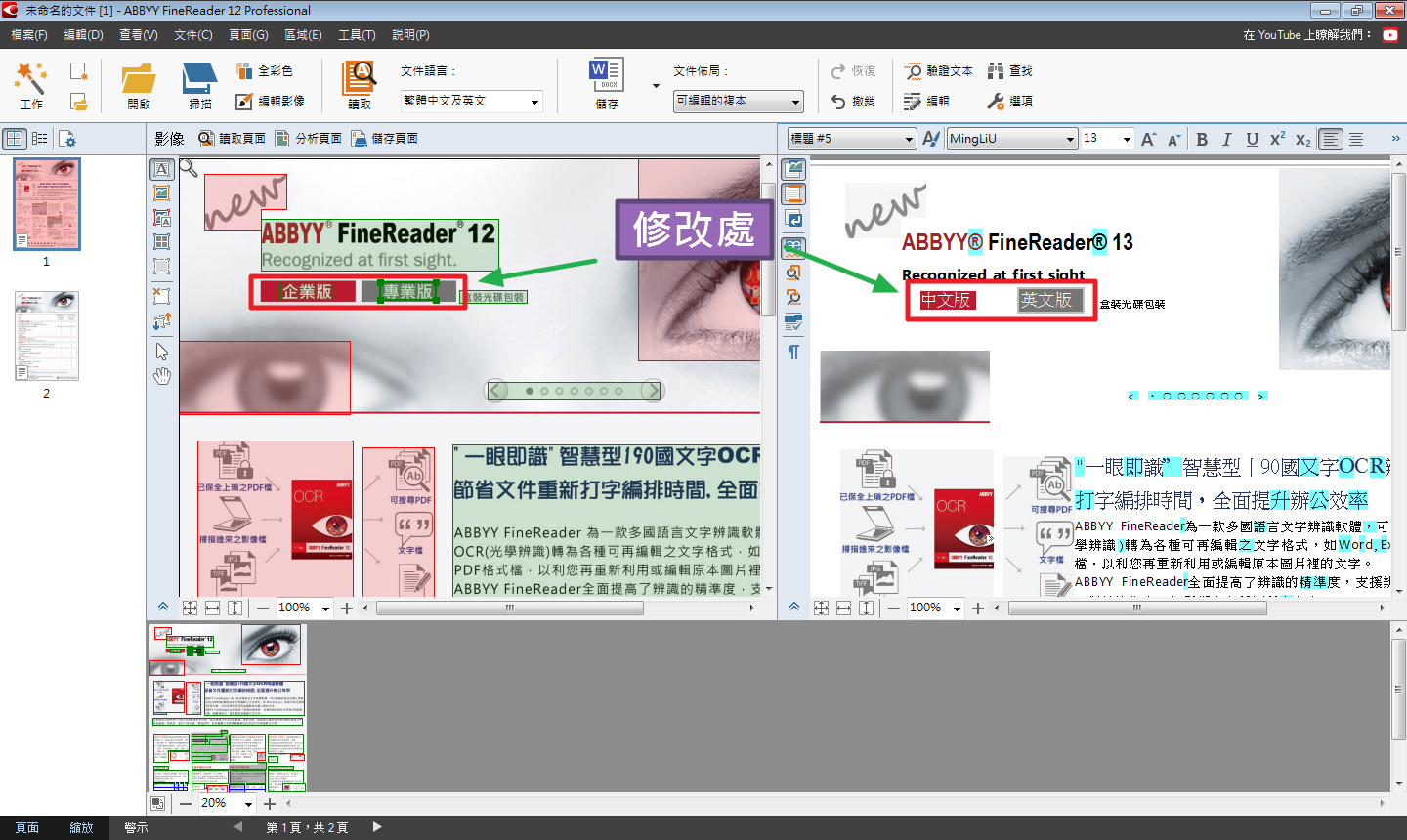Viewport: 1407px width, 840px height.
Task: Select the draw text area tool
Action: click(x=162, y=170)
